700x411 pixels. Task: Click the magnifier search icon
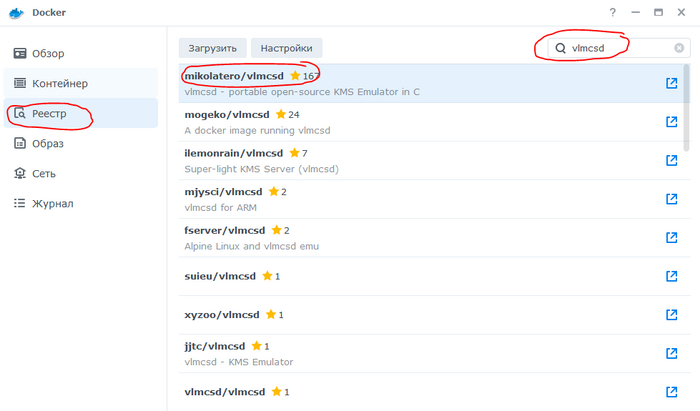tap(560, 48)
